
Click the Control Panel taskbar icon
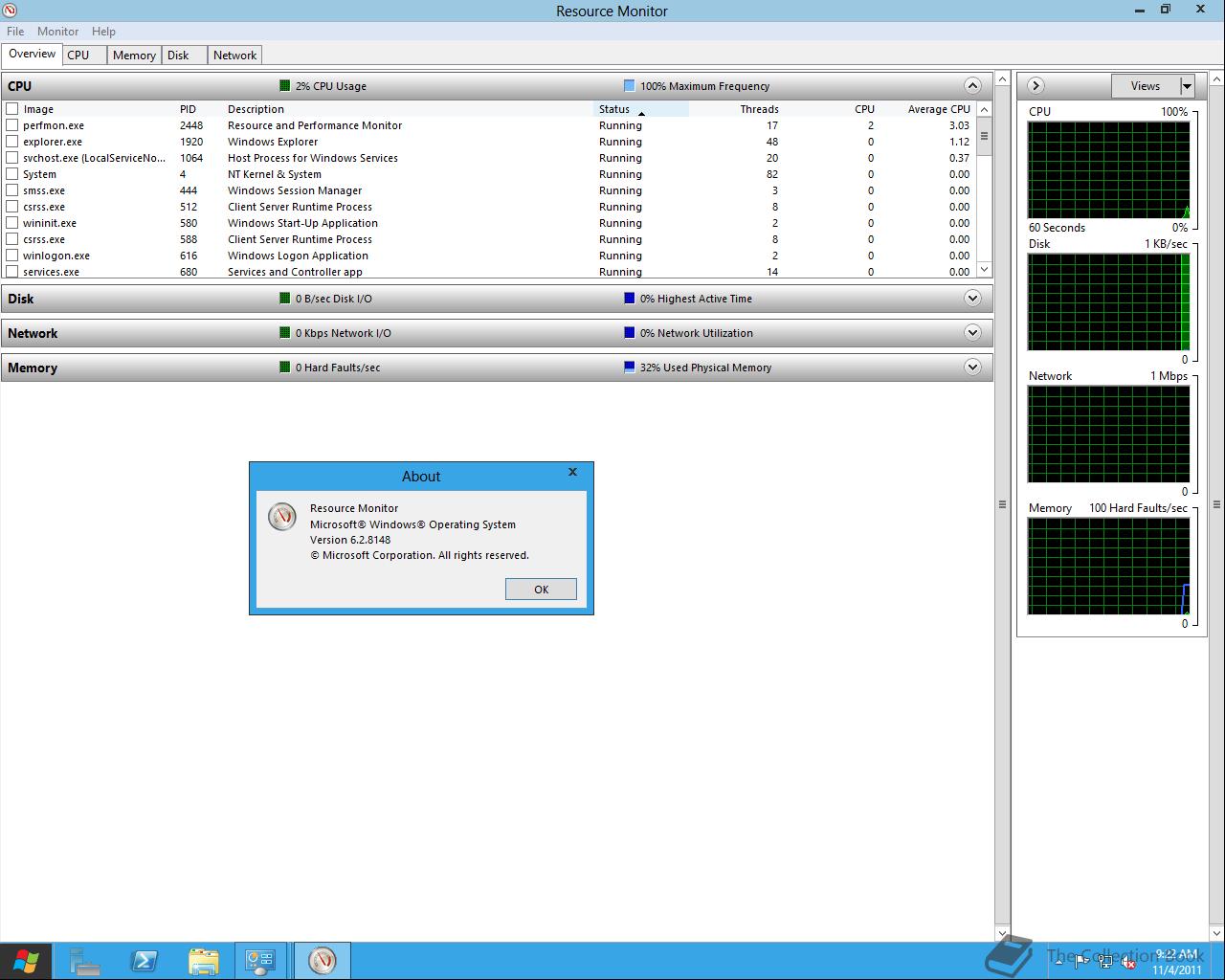click(x=260, y=961)
